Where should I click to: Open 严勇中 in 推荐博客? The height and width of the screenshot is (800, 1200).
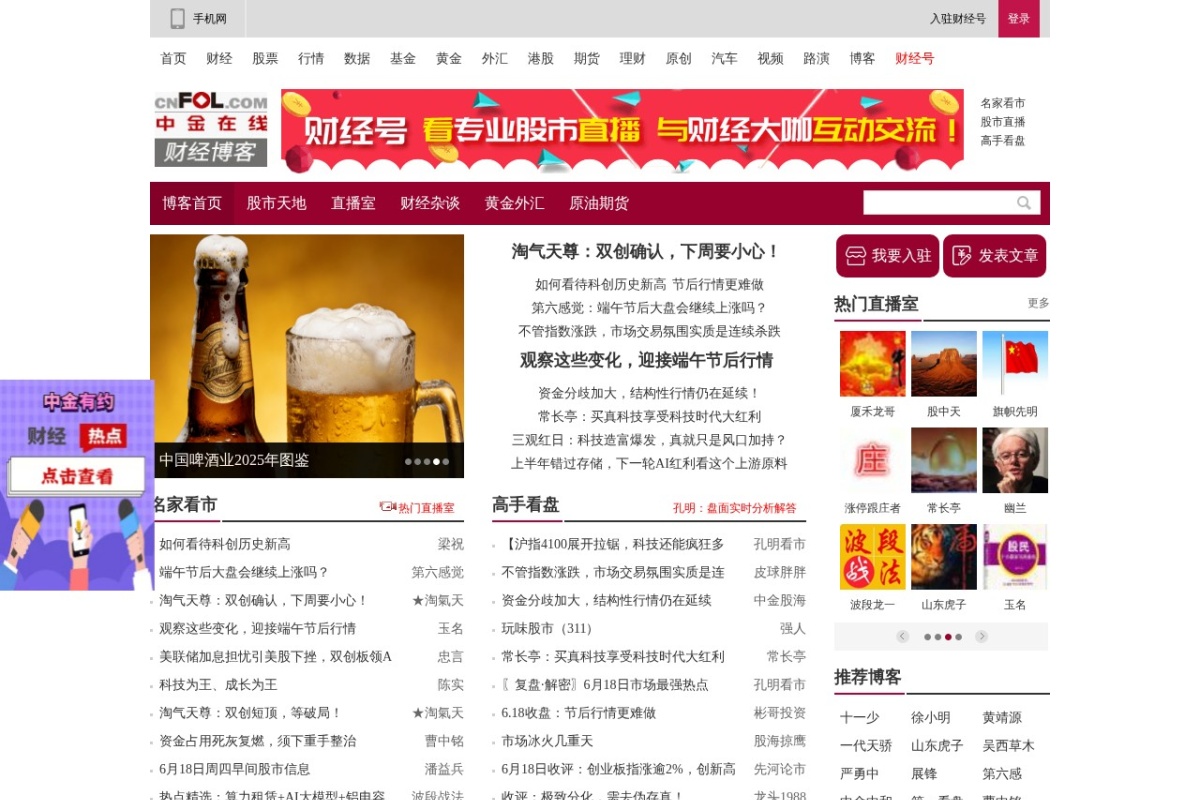point(860,774)
